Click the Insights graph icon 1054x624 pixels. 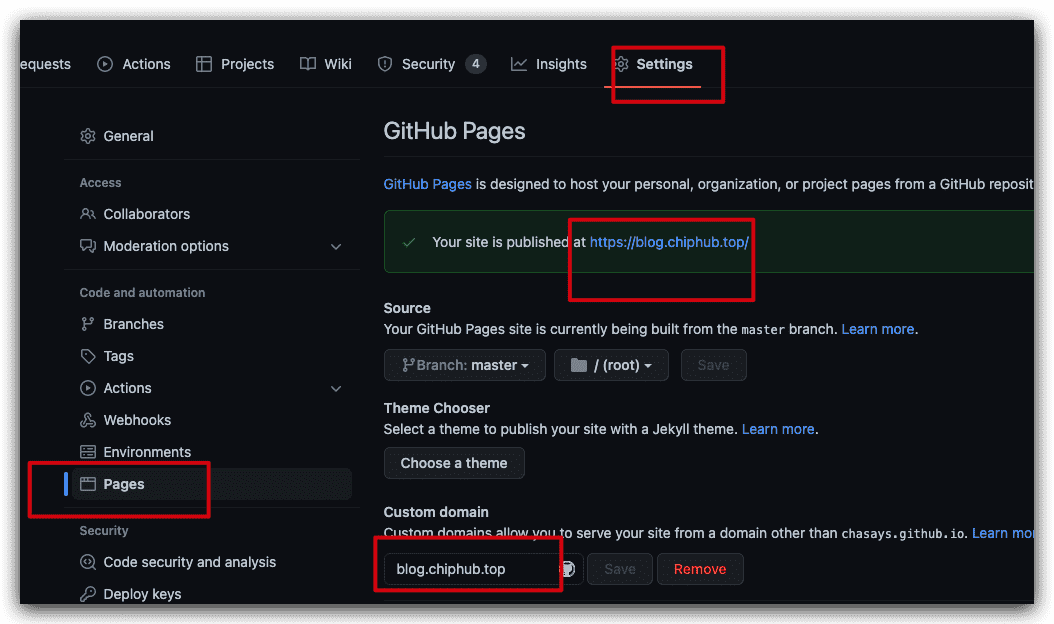[518, 64]
